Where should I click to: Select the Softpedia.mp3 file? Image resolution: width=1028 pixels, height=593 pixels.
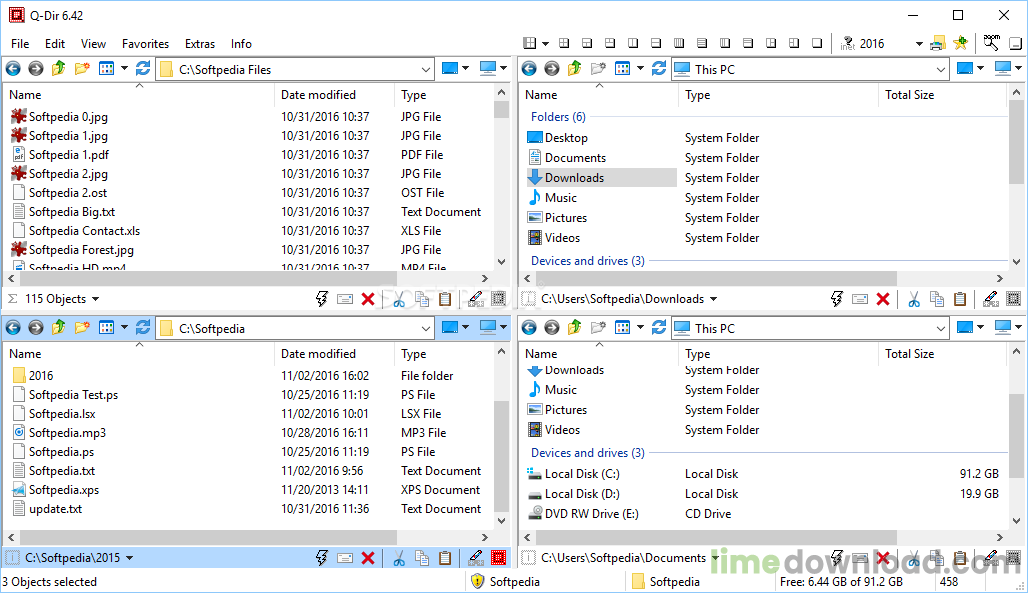[67, 433]
